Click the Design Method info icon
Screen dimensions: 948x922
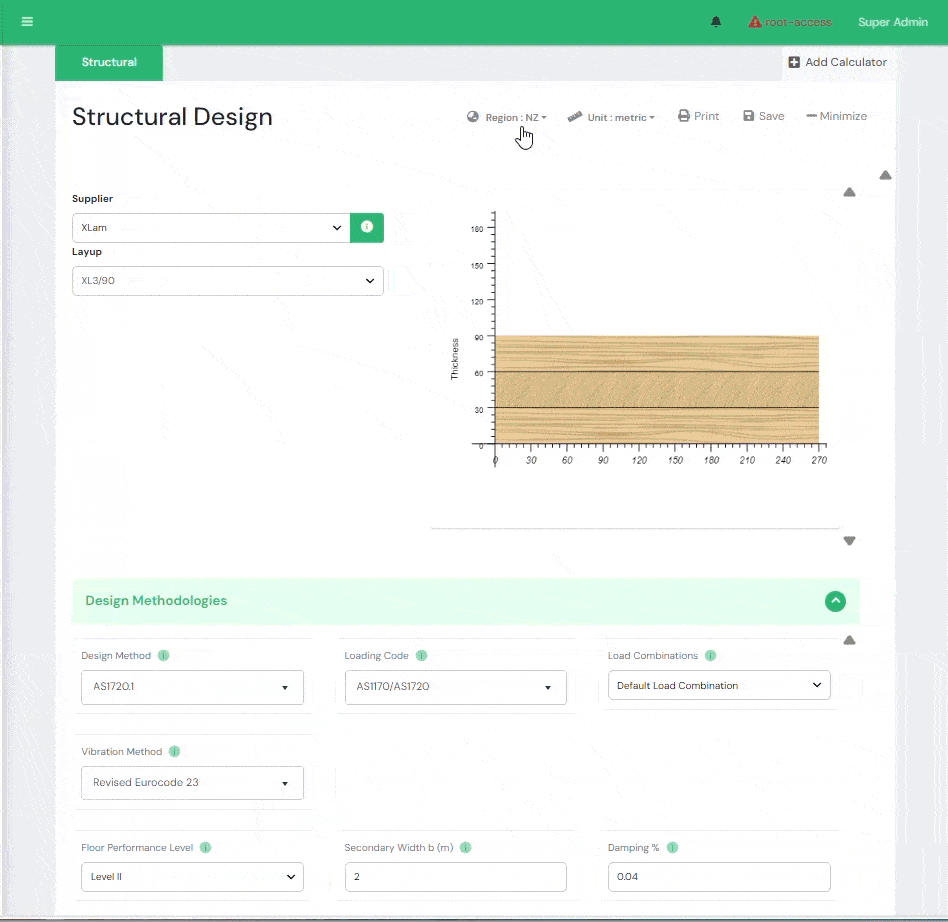pos(163,656)
